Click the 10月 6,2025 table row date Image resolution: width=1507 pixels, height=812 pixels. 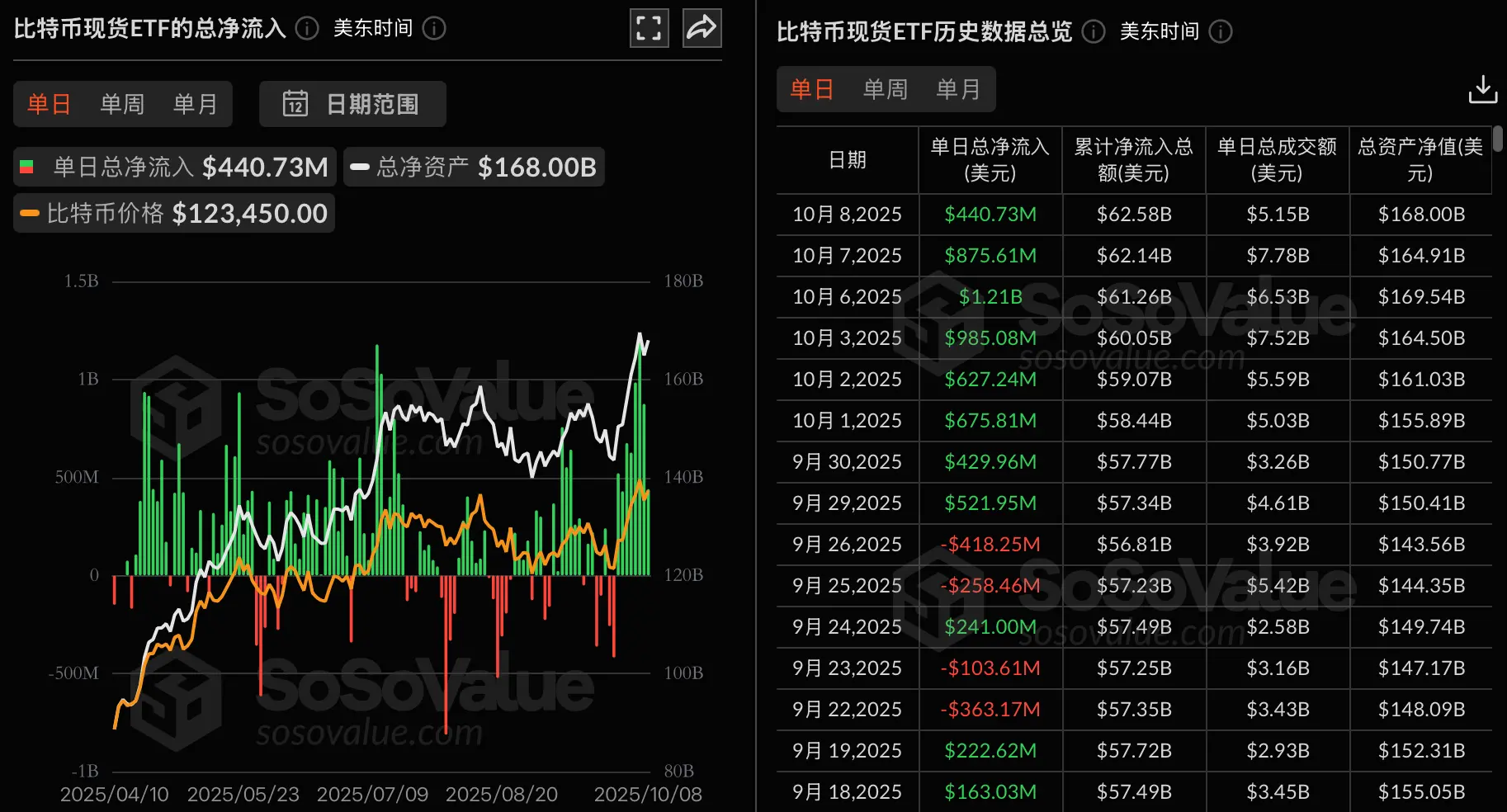[x=847, y=297]
